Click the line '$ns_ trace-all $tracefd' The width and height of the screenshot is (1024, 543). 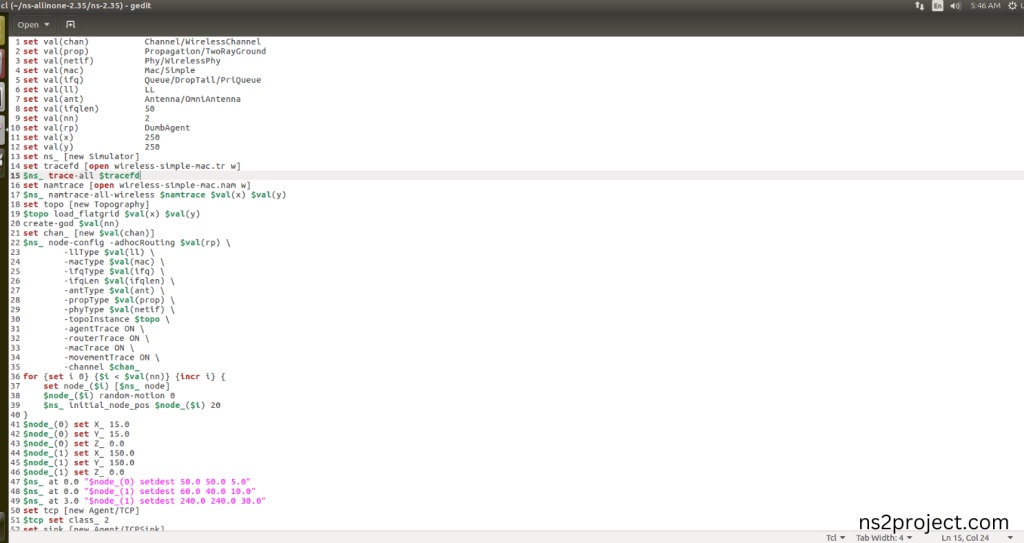[x=82, y=176]
